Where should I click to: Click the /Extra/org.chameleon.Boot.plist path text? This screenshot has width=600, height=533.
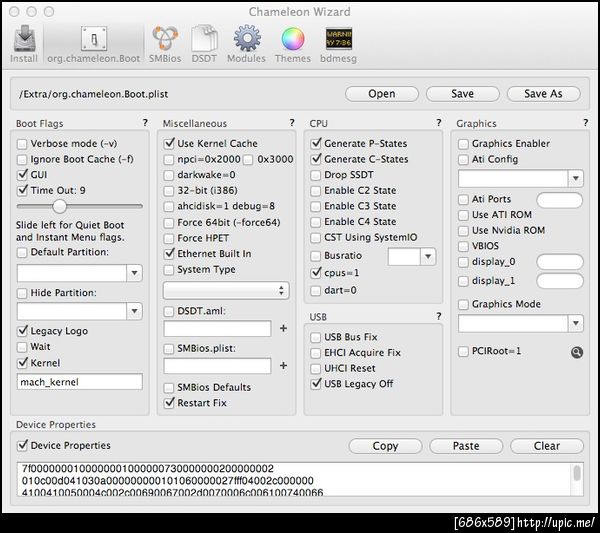[93, 94]
